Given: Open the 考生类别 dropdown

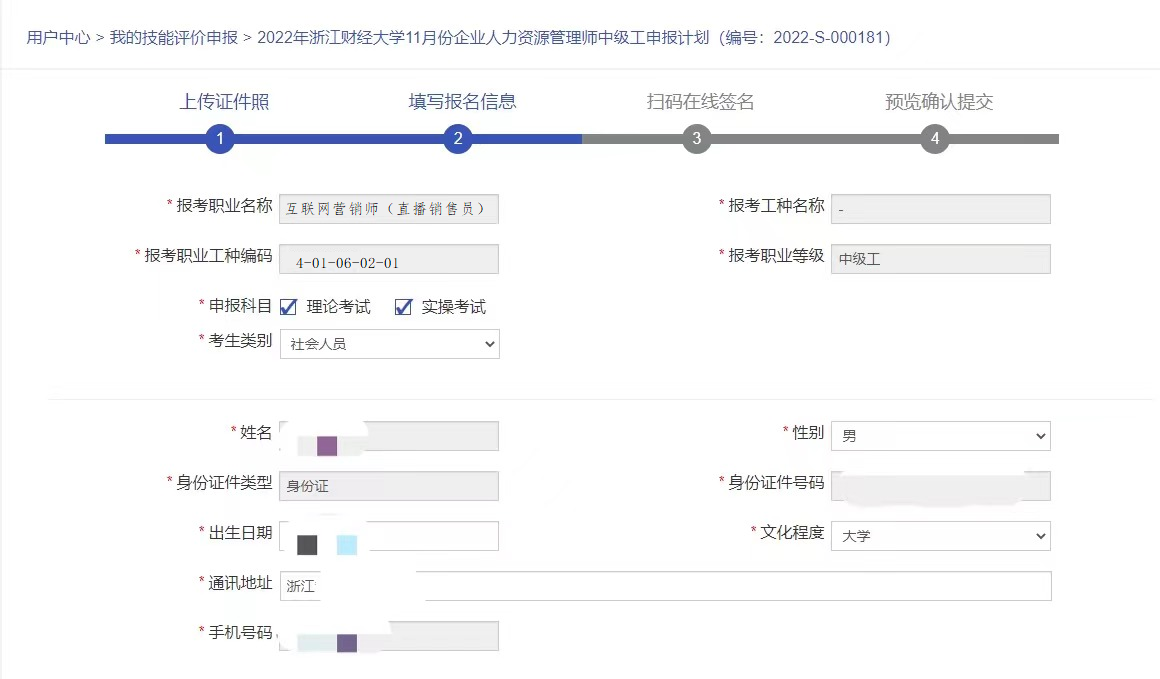Looking at the screenshot, I should tap(389, 344).
